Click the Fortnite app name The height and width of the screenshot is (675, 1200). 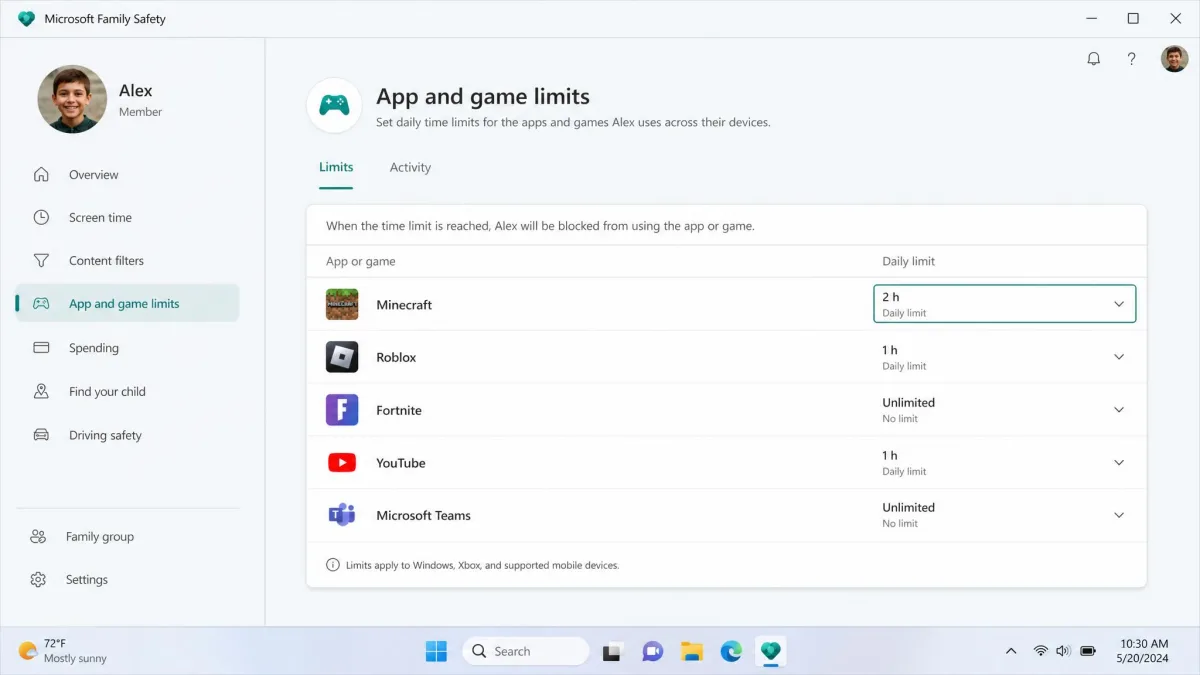[399, 411]
